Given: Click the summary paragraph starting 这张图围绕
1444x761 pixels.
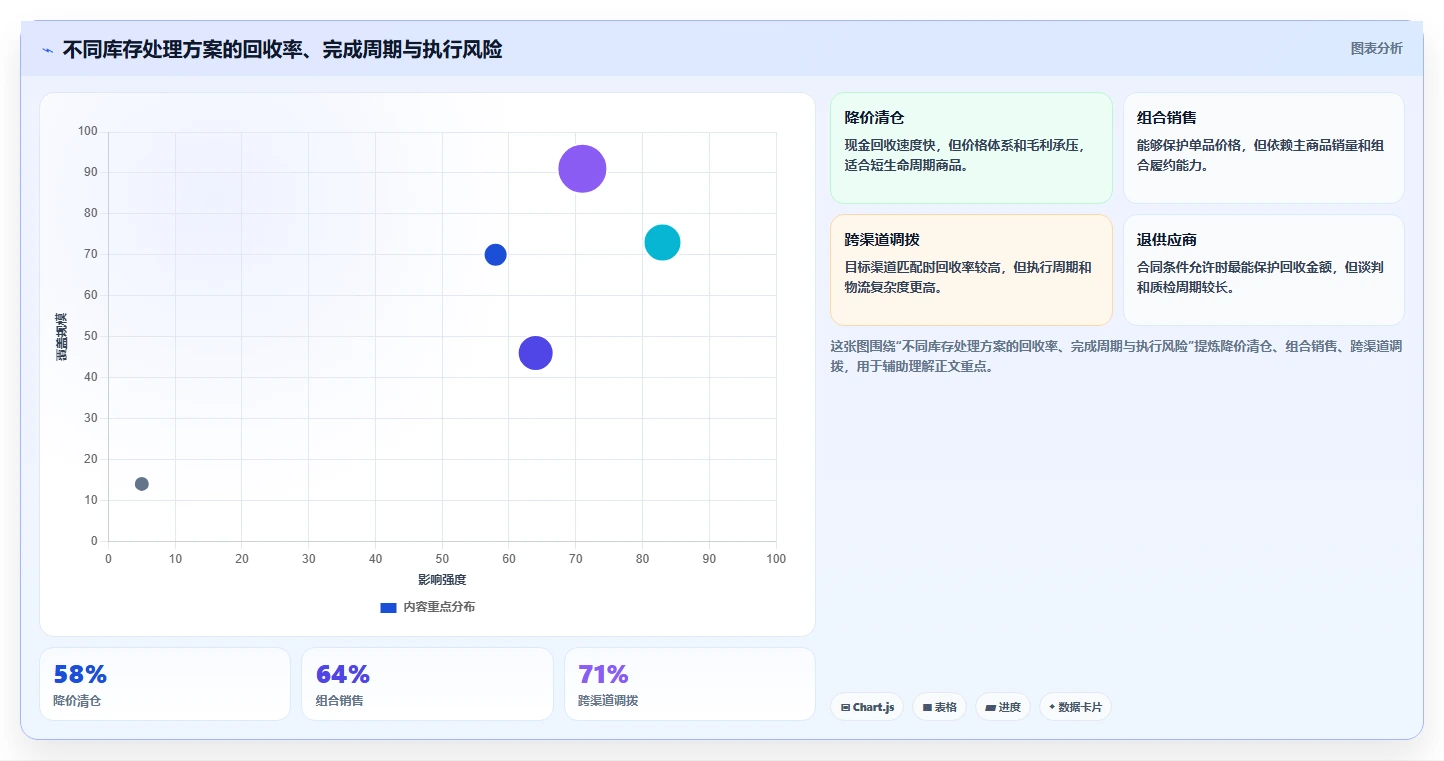Looking at the screenshot, I should click(1117, 356).
